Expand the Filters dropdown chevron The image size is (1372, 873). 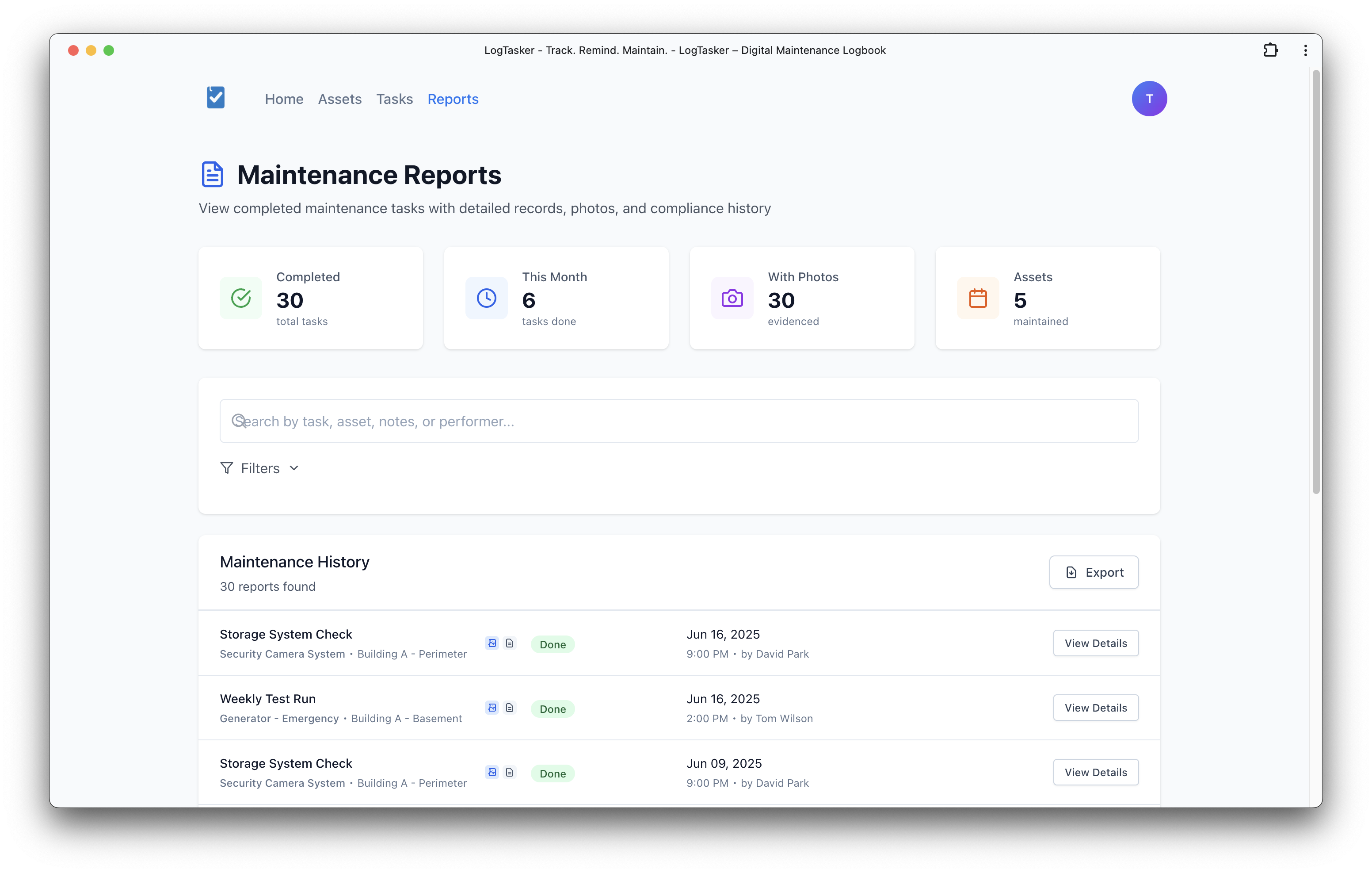pyautogui.click(x=294, y=468)
